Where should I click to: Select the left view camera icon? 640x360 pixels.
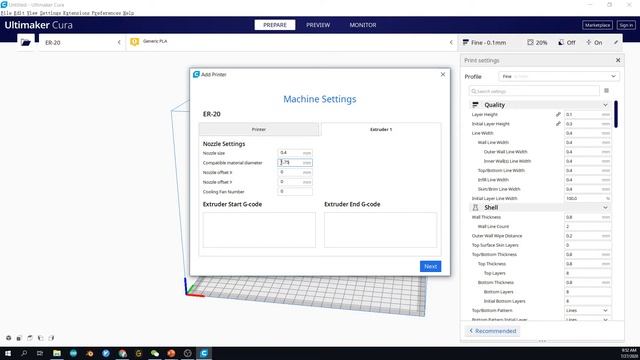coord(40,338)
